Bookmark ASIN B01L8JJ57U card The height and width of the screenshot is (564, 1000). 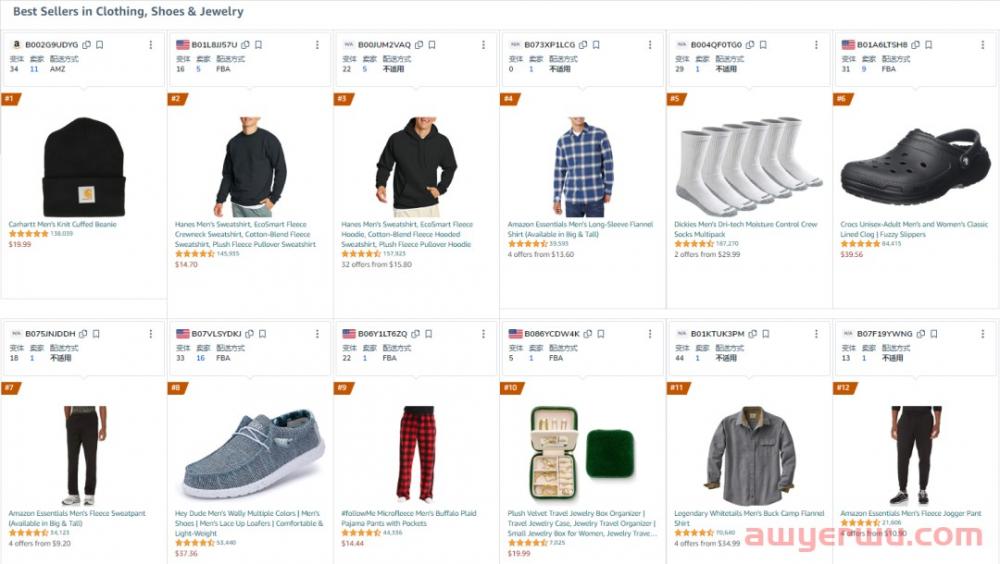click(x=258, y=45)
